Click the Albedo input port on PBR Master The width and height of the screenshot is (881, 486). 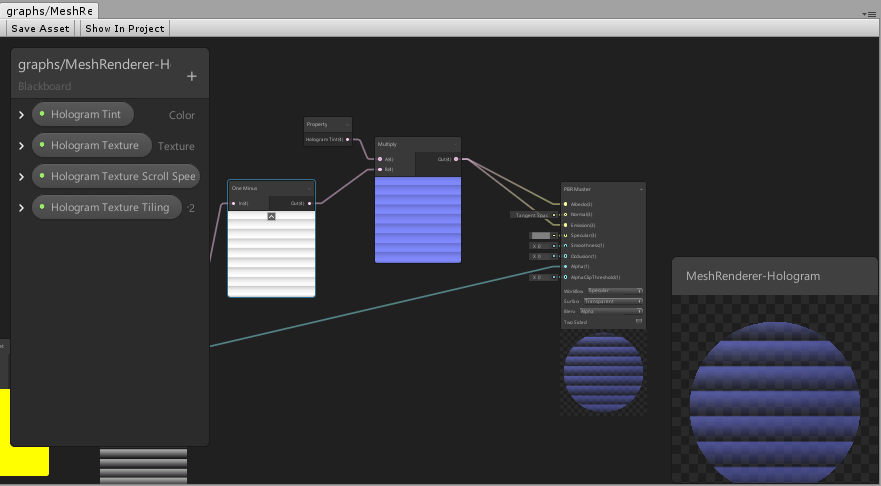(x=565, y=204)
